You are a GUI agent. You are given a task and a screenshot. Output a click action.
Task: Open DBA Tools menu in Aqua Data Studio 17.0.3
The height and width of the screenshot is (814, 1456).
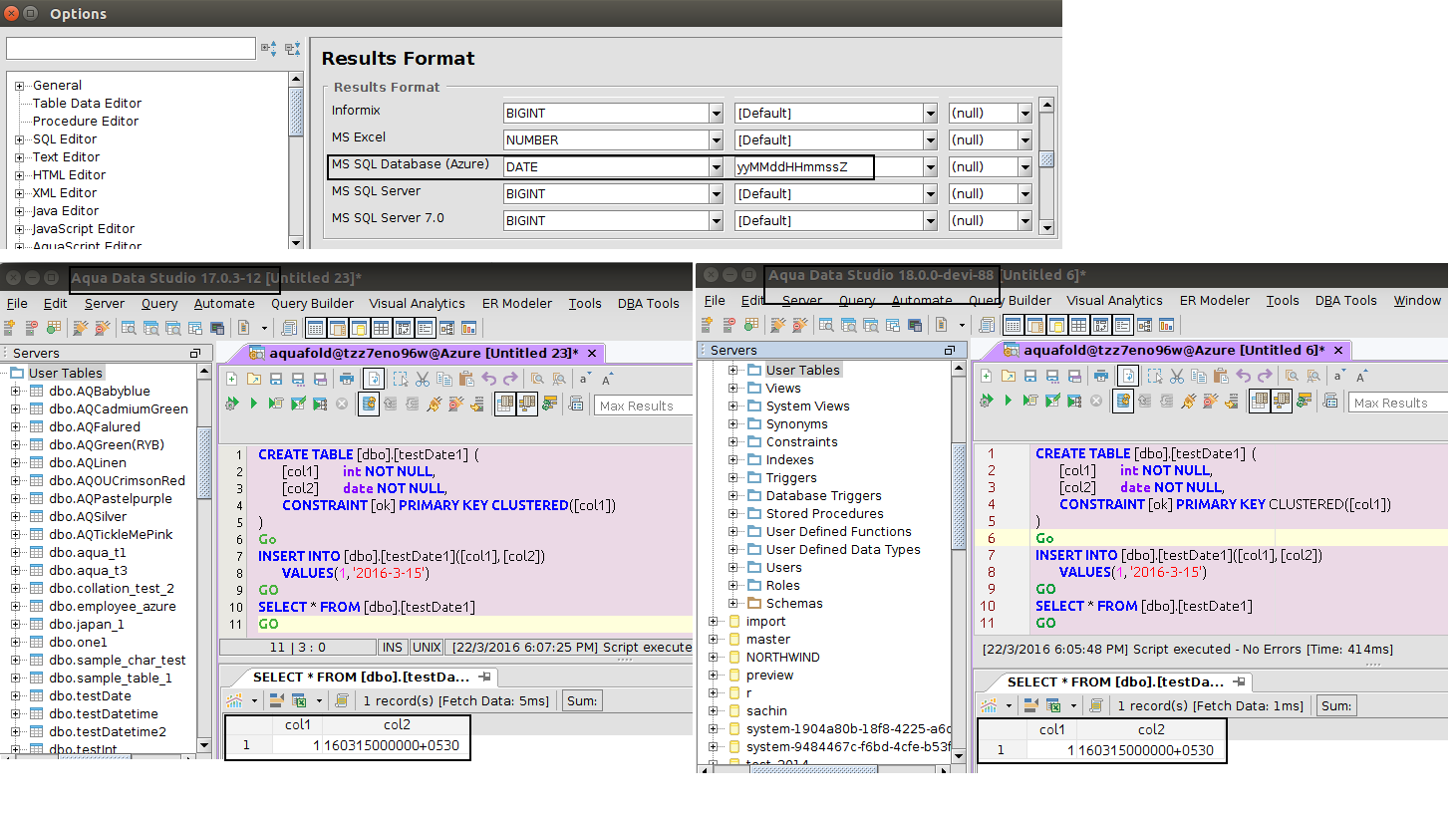pos(648,304)
